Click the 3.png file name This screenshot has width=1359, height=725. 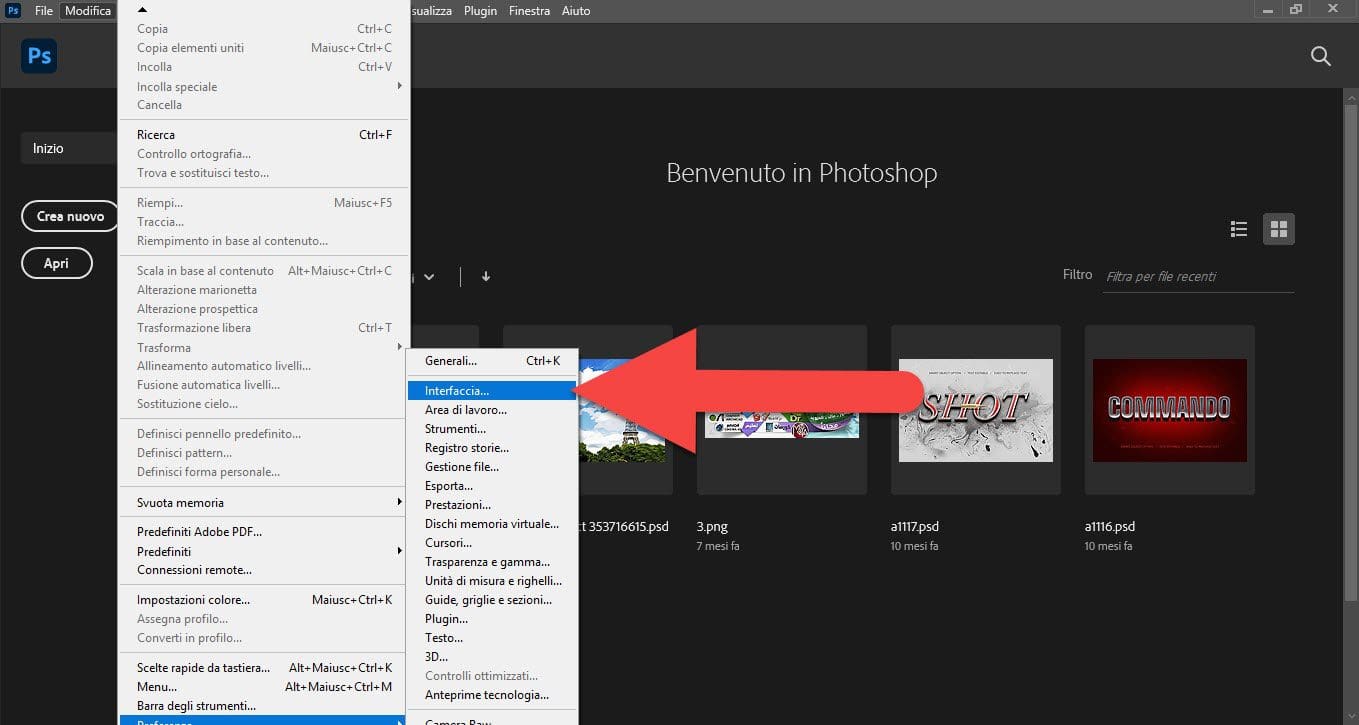(x=713, y=527)
